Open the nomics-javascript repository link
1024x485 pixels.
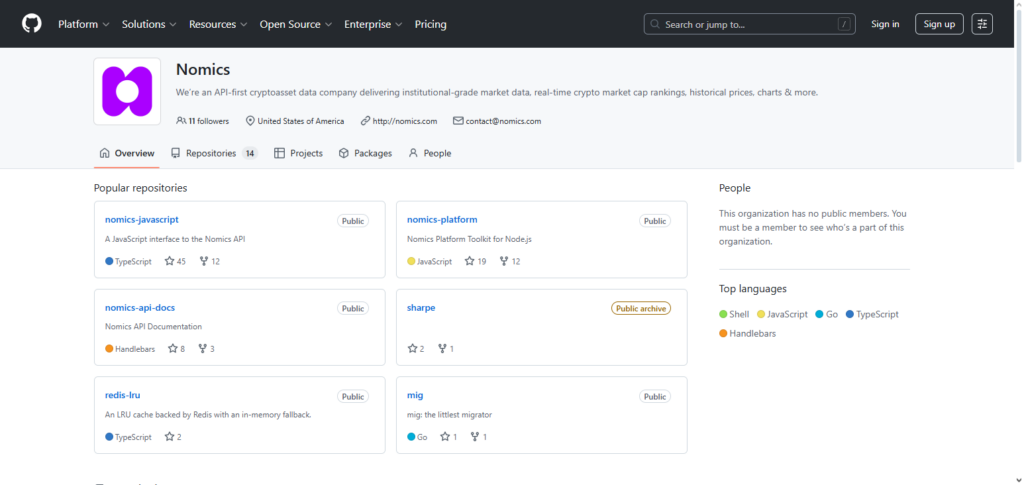coord(141,220)
